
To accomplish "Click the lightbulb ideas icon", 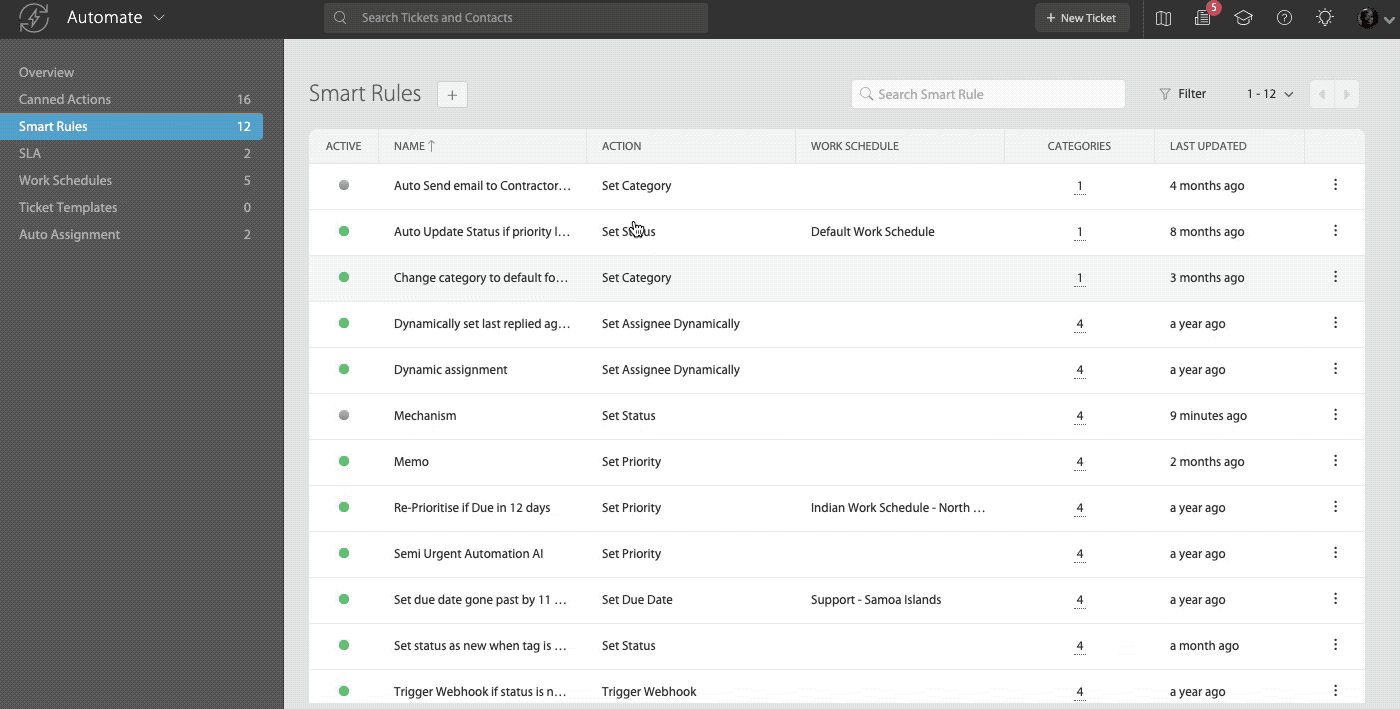I will pyautogui.click(x=1325, y=18).
